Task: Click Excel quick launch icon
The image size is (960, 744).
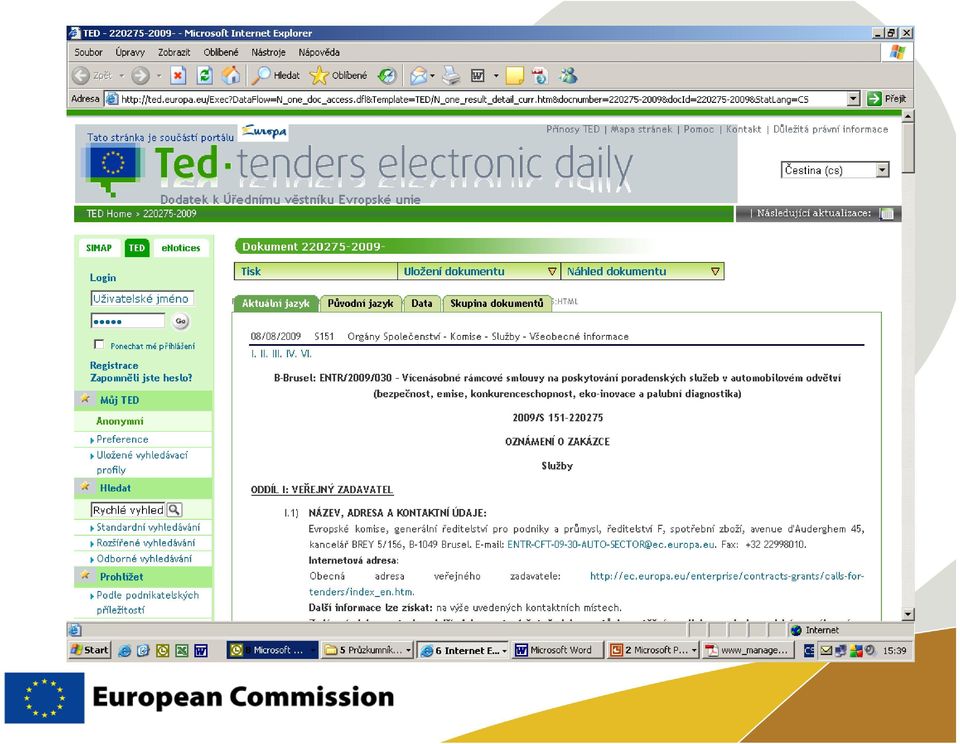Action: [x=182, y=650]
